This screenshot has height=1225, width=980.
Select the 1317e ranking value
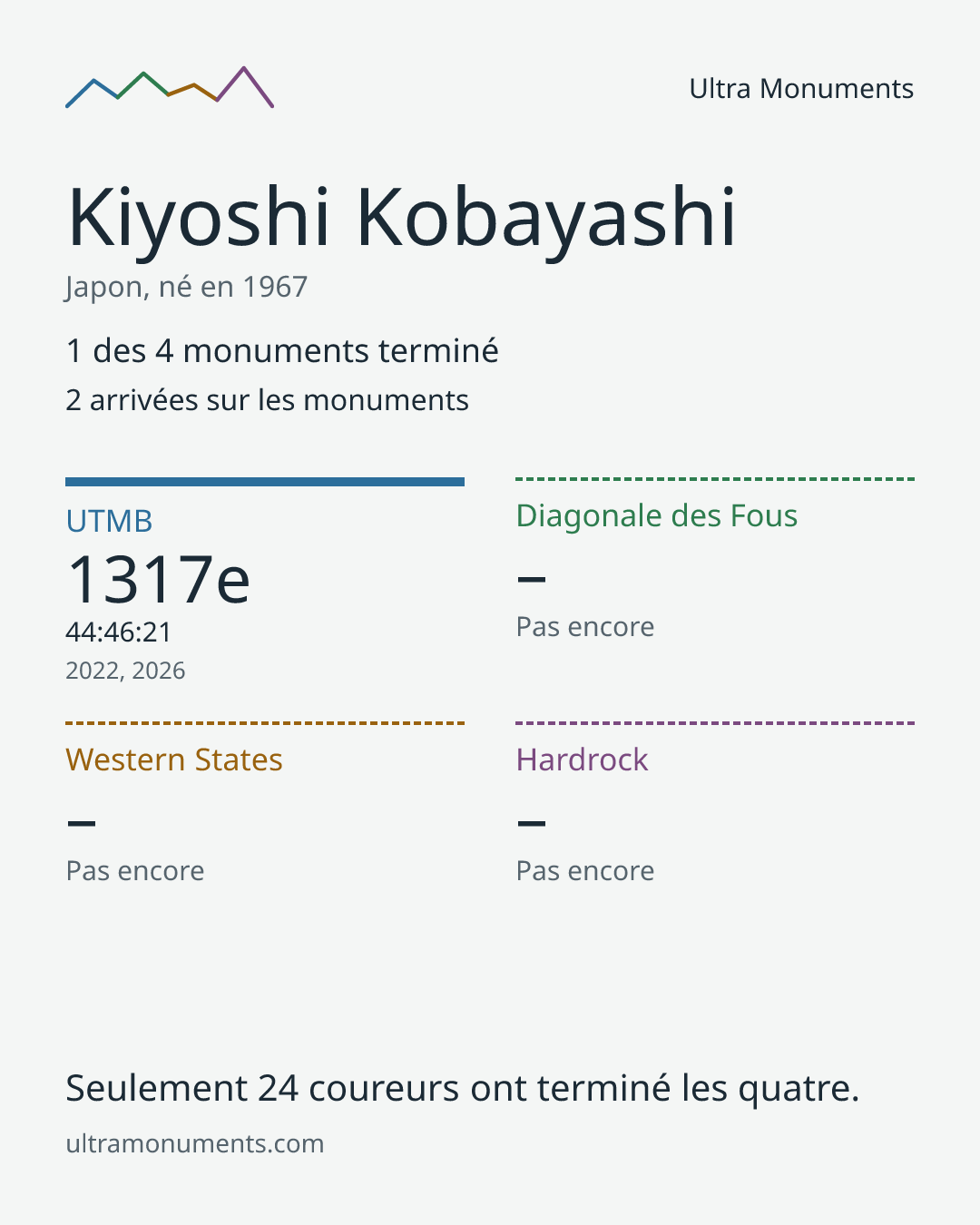coord(159,579)
